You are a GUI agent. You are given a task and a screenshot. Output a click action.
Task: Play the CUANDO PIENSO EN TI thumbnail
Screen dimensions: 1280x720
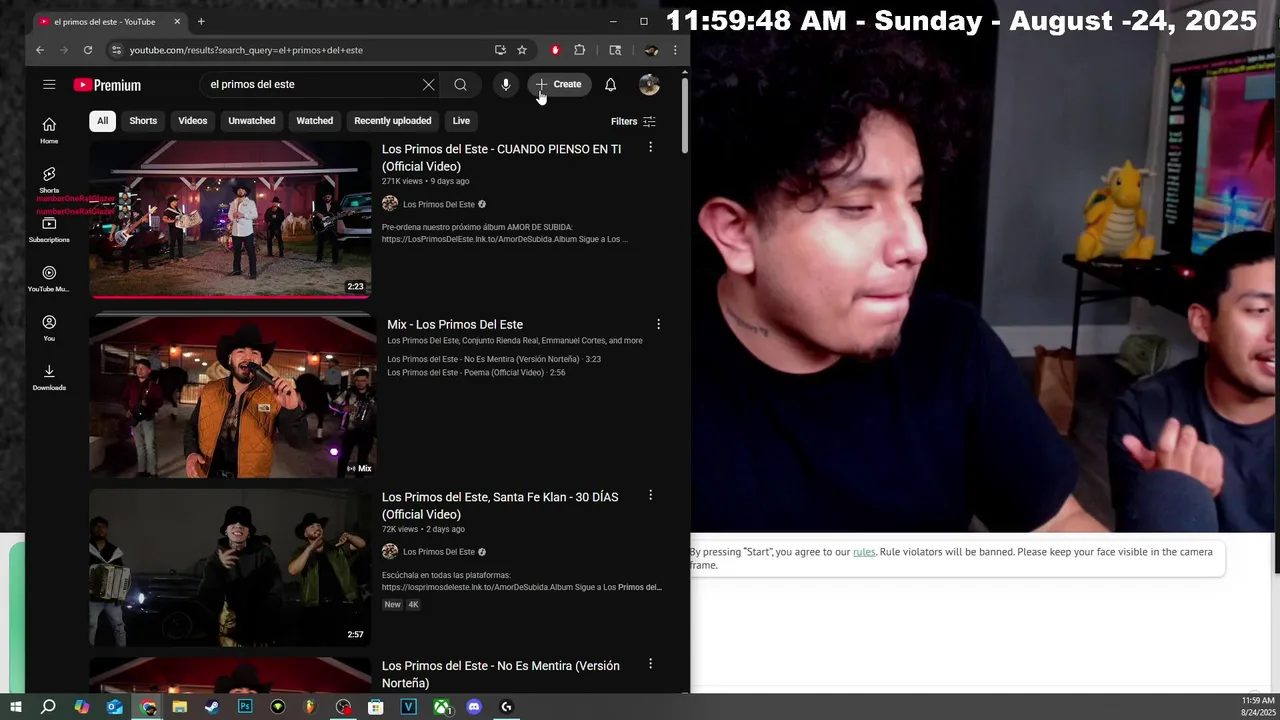tap(230, 219)
